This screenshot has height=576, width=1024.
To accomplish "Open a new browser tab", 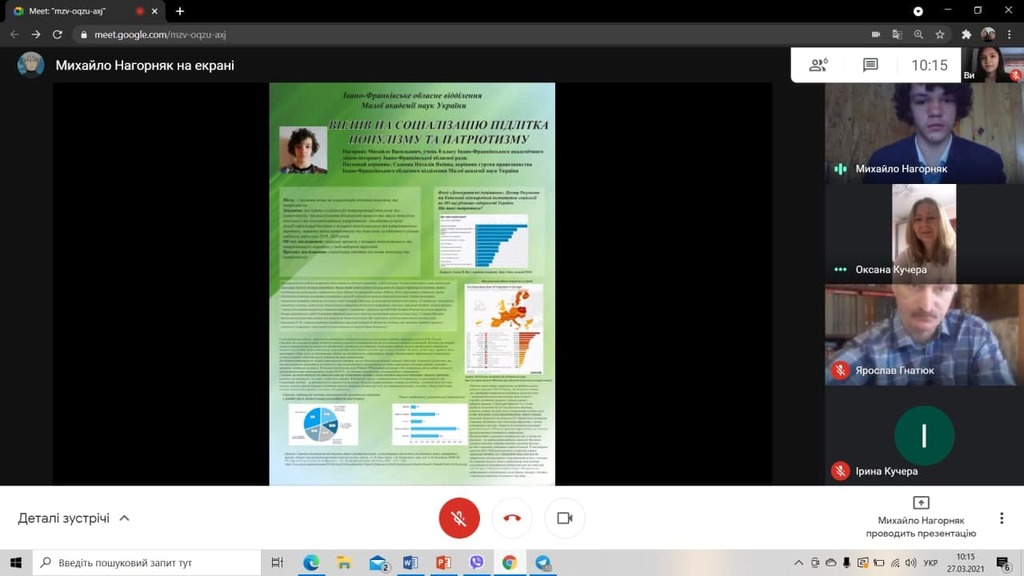I will point(180,11).
